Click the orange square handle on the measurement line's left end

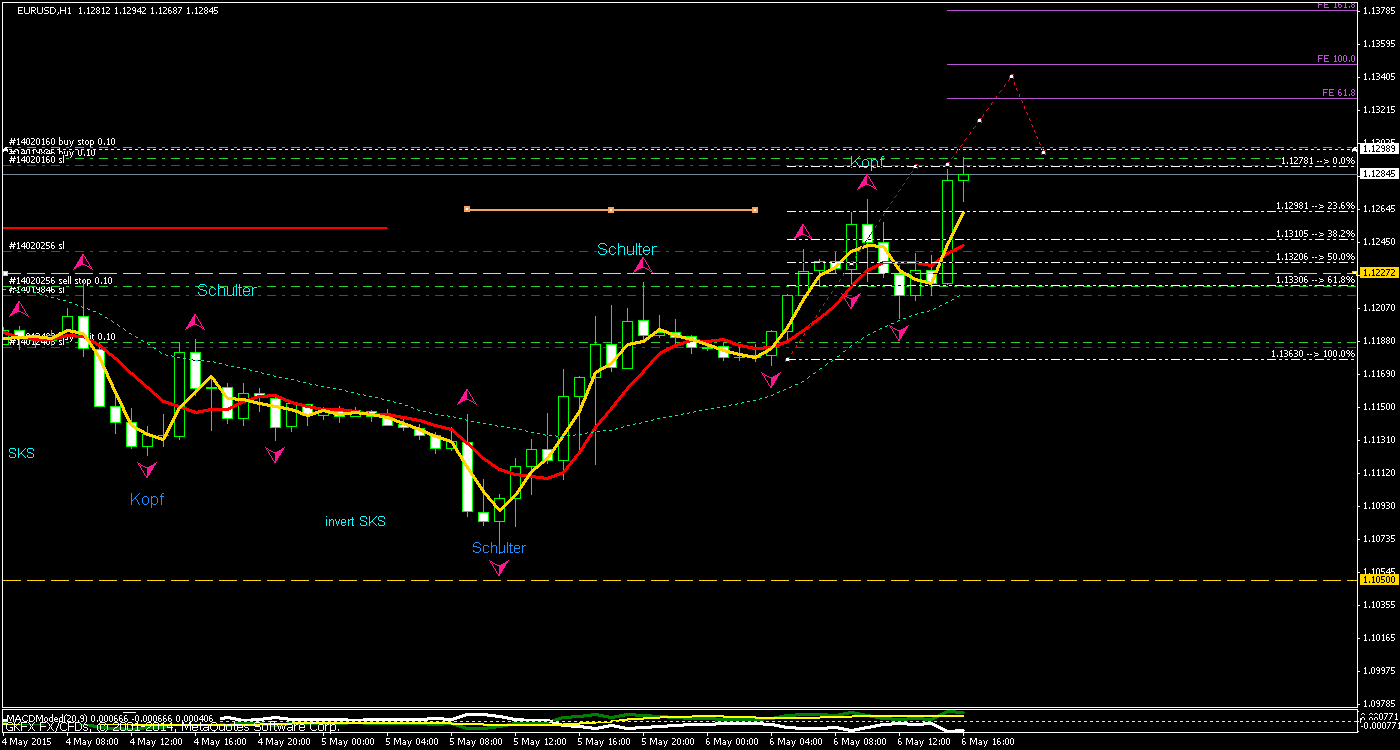click(466, 209)
